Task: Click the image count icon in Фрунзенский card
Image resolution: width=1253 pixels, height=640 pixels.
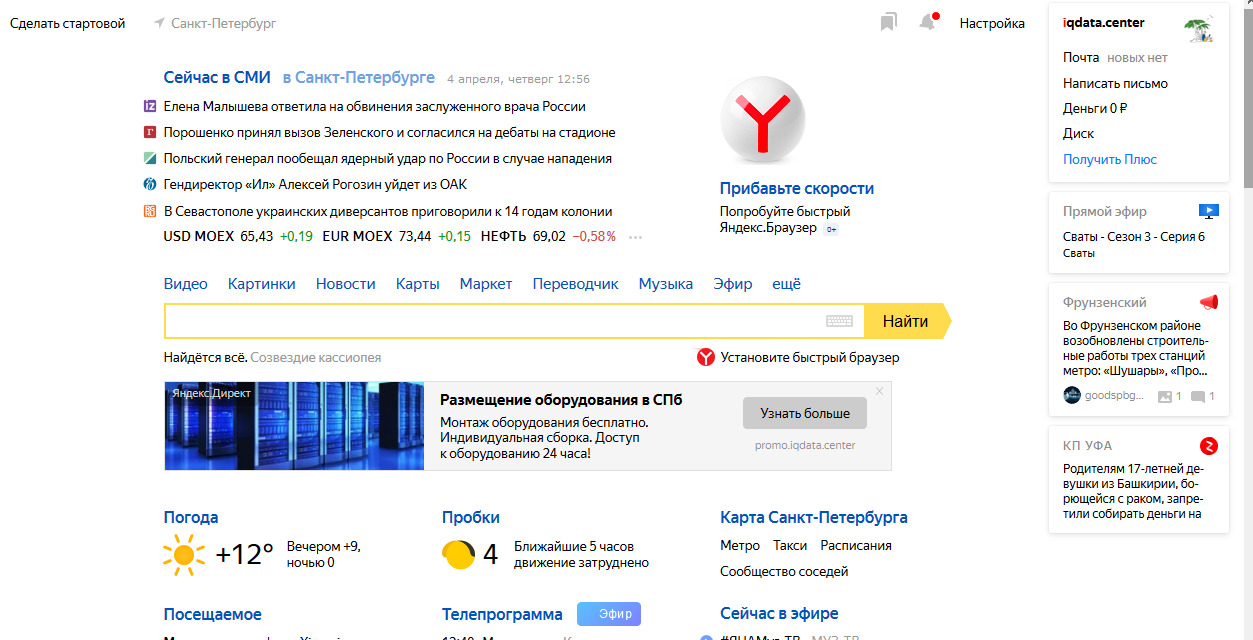Action: click(1164, 396)
